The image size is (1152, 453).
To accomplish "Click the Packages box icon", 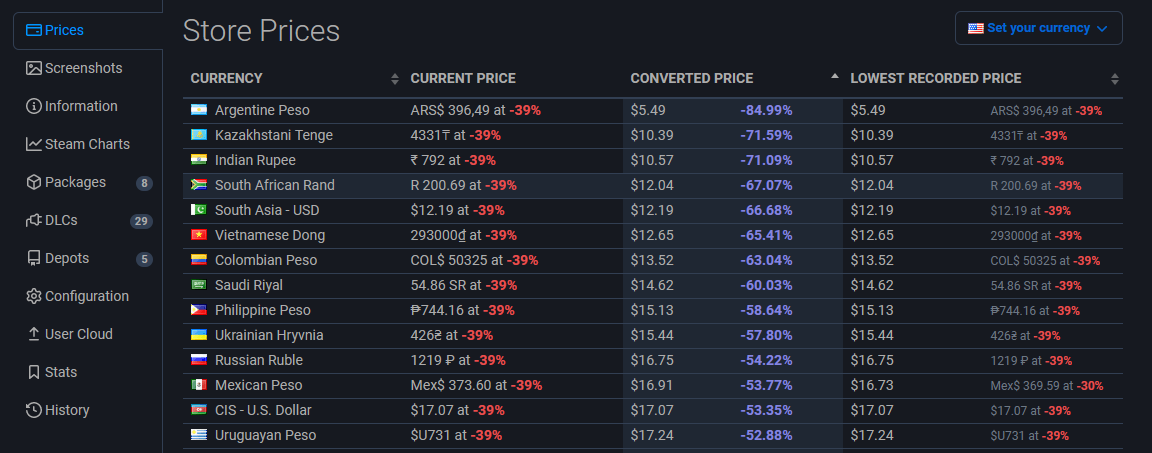I will pos(33,182).
